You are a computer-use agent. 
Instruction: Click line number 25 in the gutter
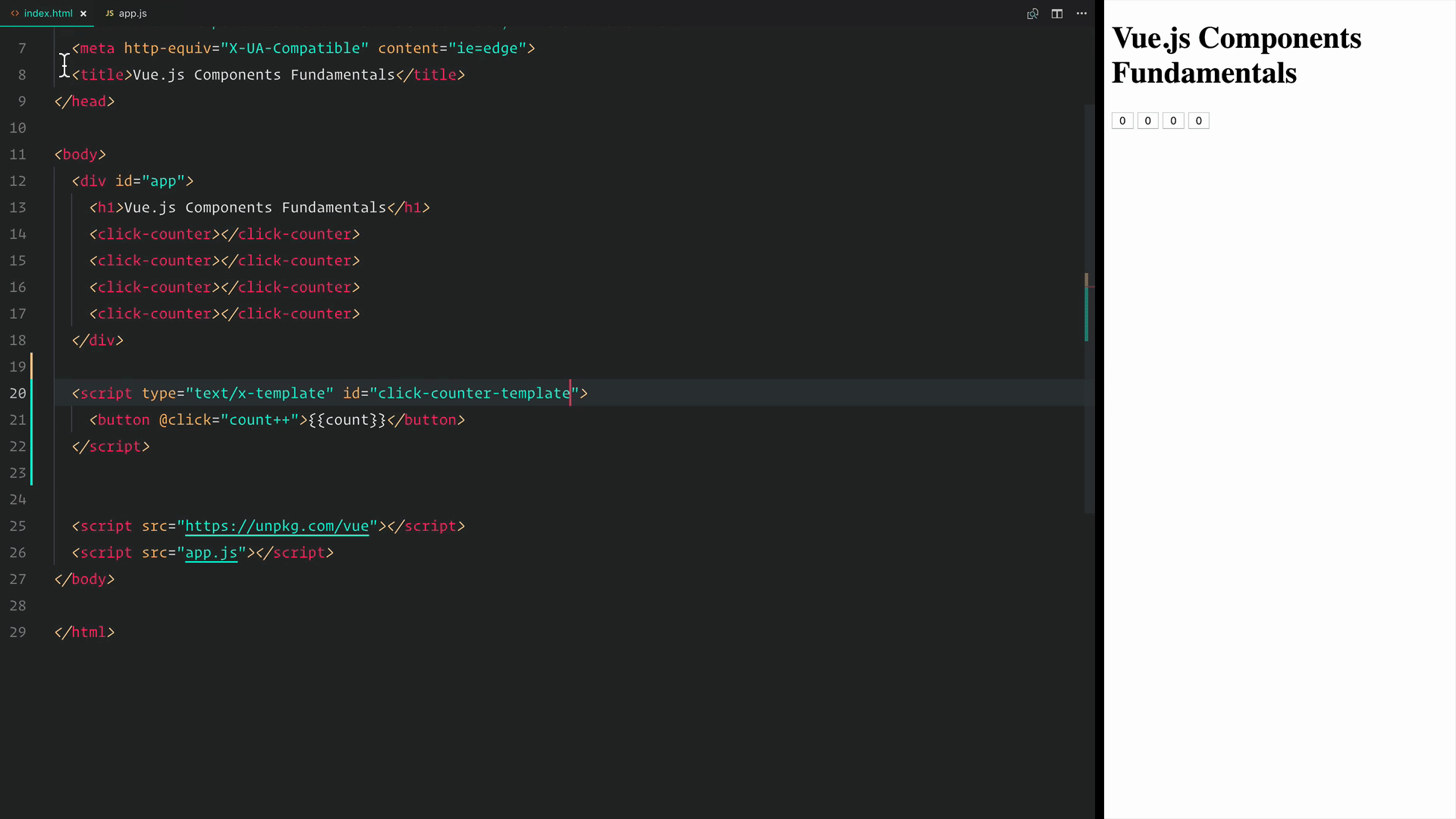coord(17,526)
